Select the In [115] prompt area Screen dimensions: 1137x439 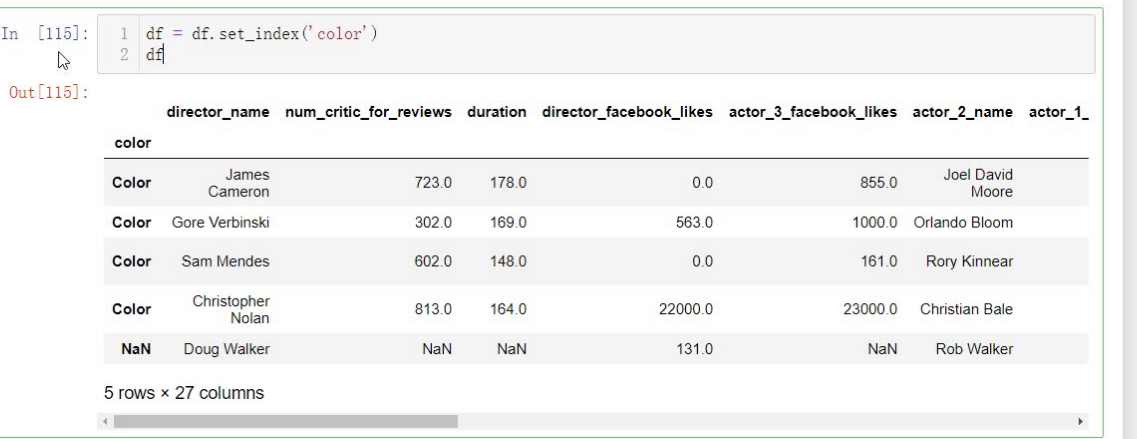pos(45,34)
